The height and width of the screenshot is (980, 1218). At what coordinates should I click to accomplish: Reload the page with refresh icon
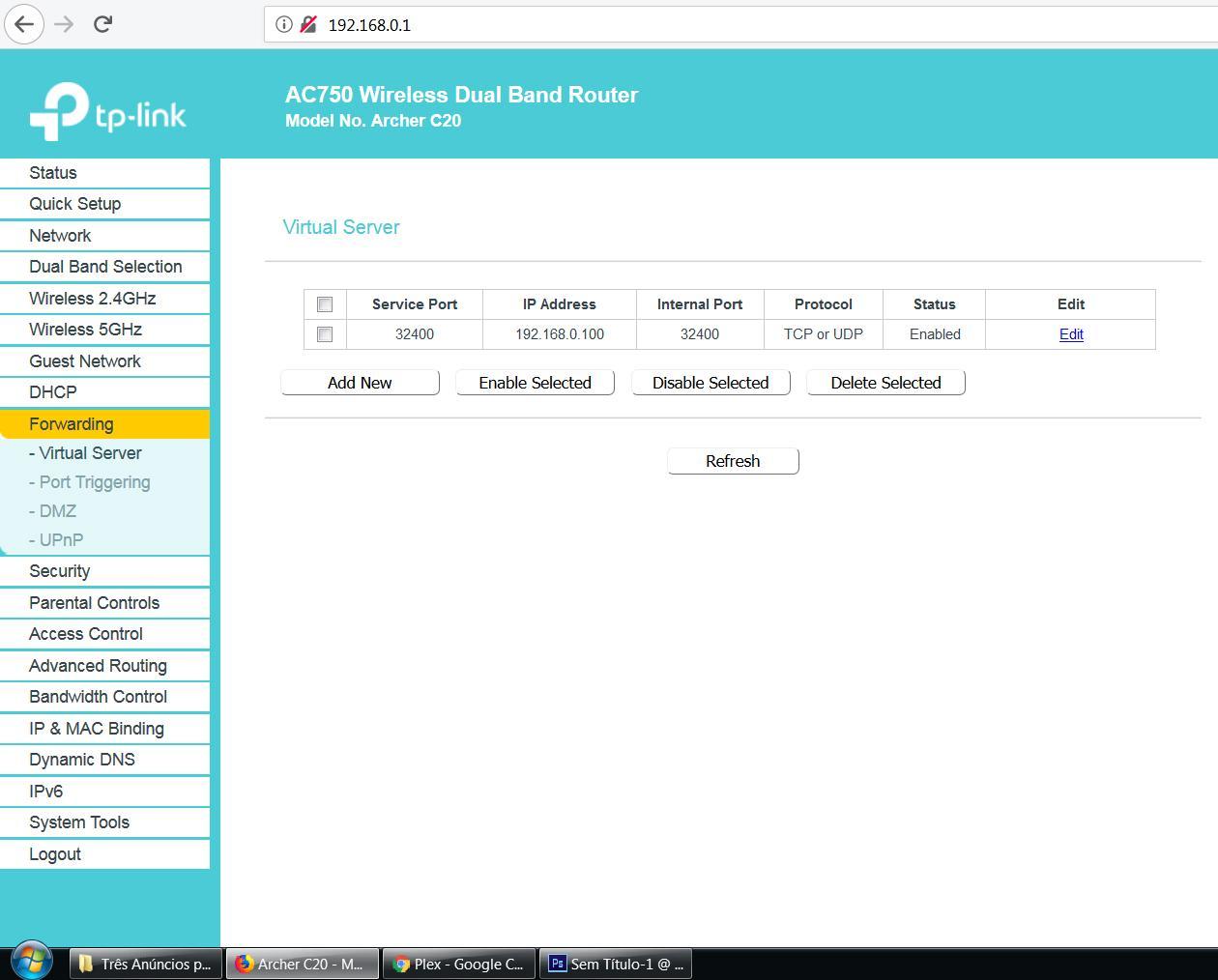tap(102, 24)
